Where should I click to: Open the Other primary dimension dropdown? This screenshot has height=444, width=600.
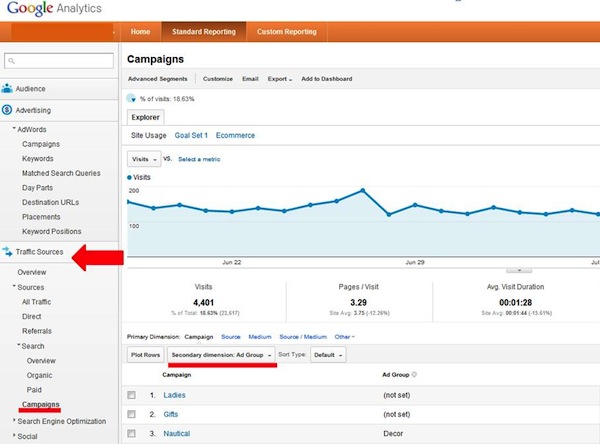tap(344, 337)
